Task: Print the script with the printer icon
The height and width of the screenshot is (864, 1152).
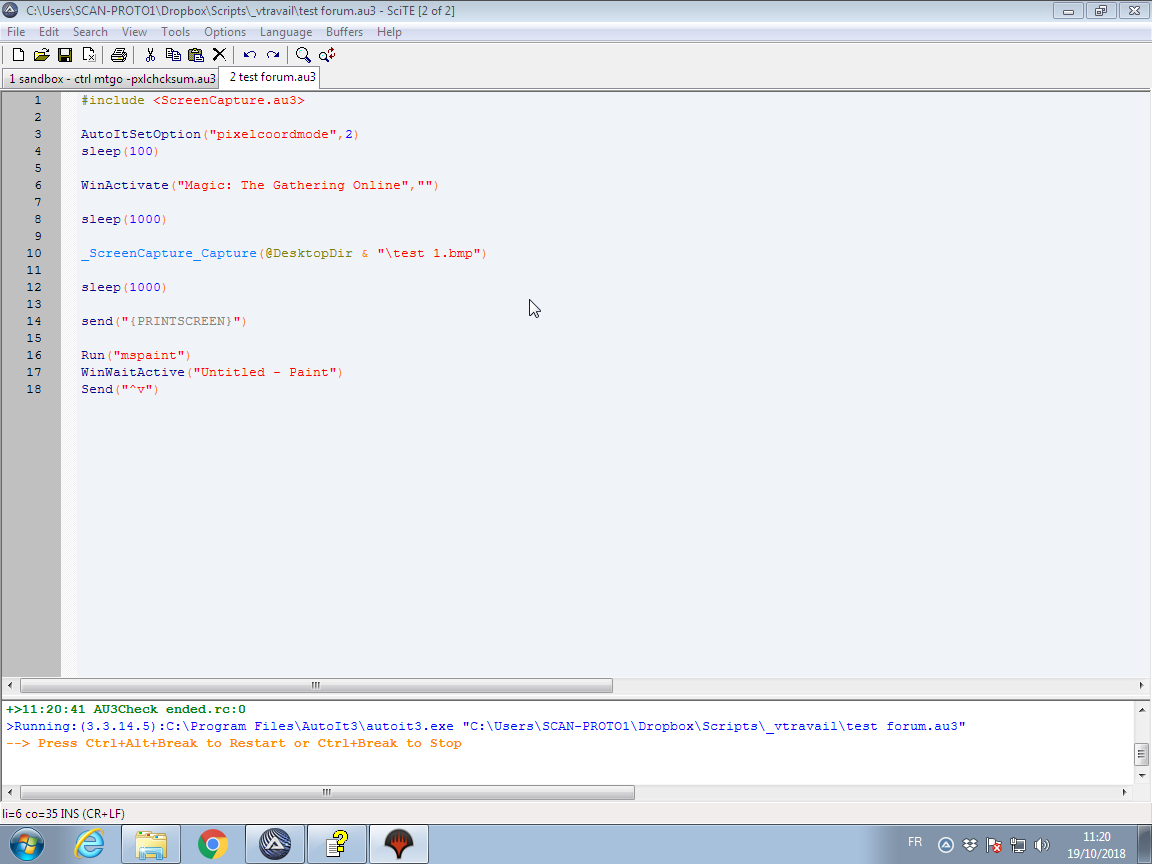Action: pyautogui.click(x=119, y=55)
